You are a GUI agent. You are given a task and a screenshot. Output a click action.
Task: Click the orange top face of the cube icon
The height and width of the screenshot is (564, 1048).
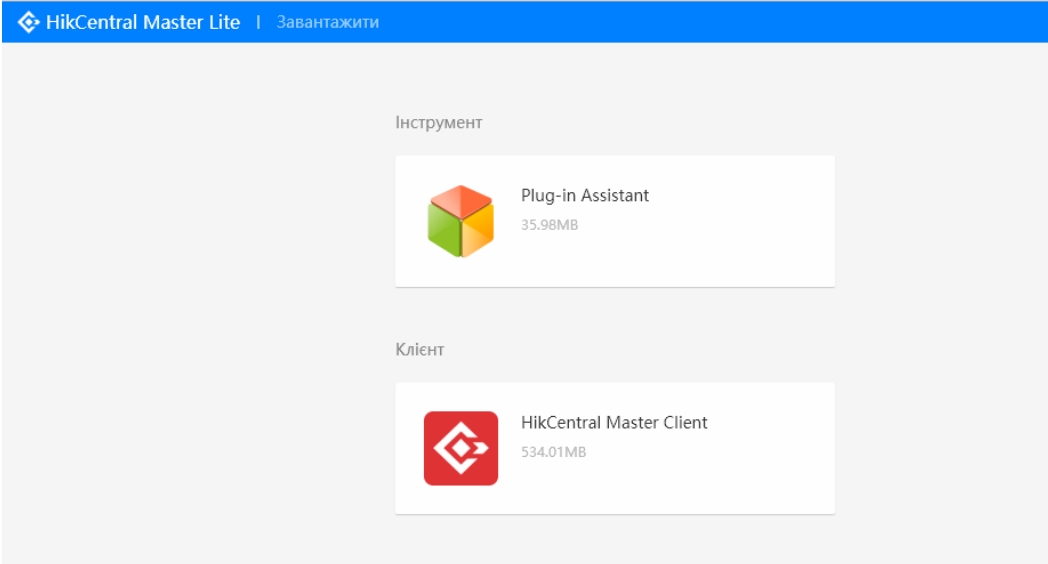click(x=461, y=200)
